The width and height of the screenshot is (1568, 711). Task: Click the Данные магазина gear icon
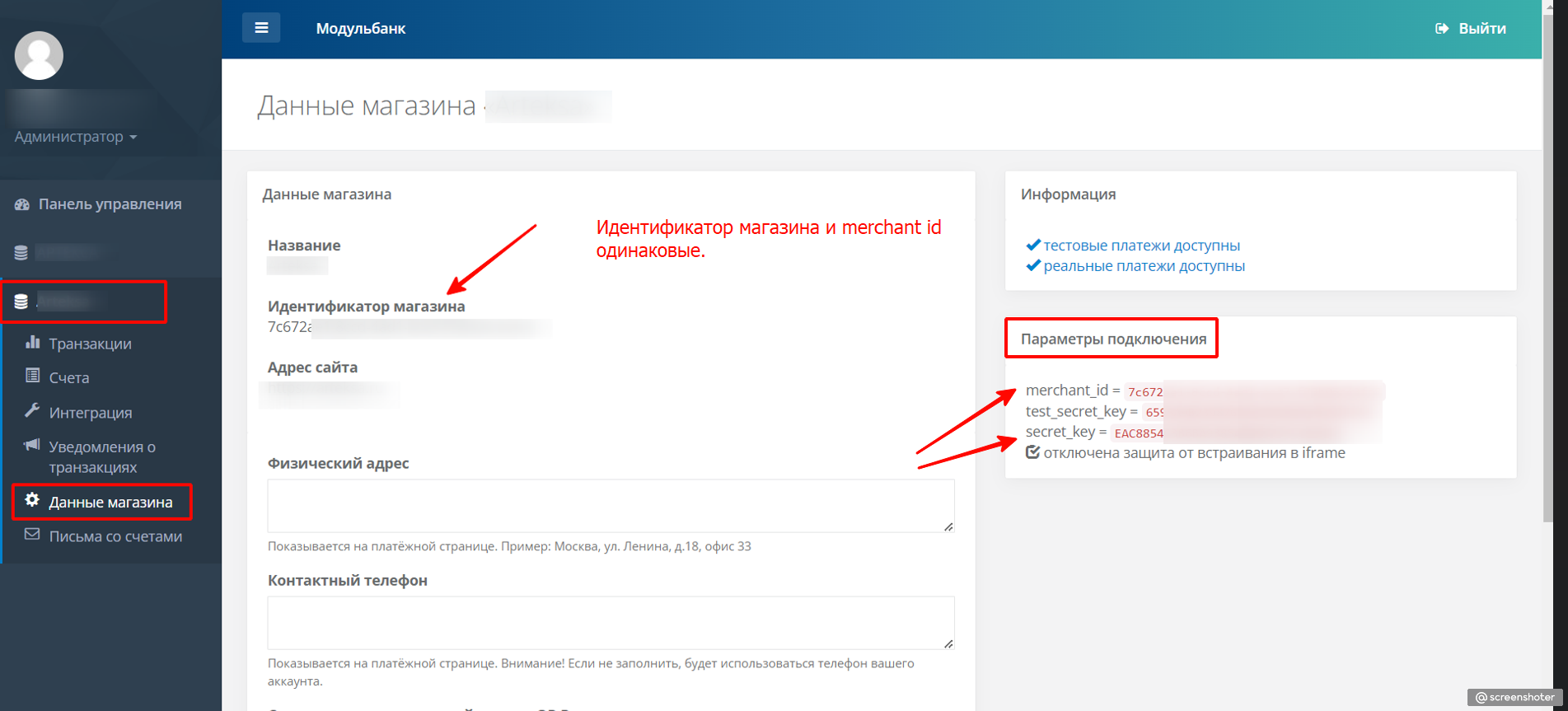pos(32,500)
